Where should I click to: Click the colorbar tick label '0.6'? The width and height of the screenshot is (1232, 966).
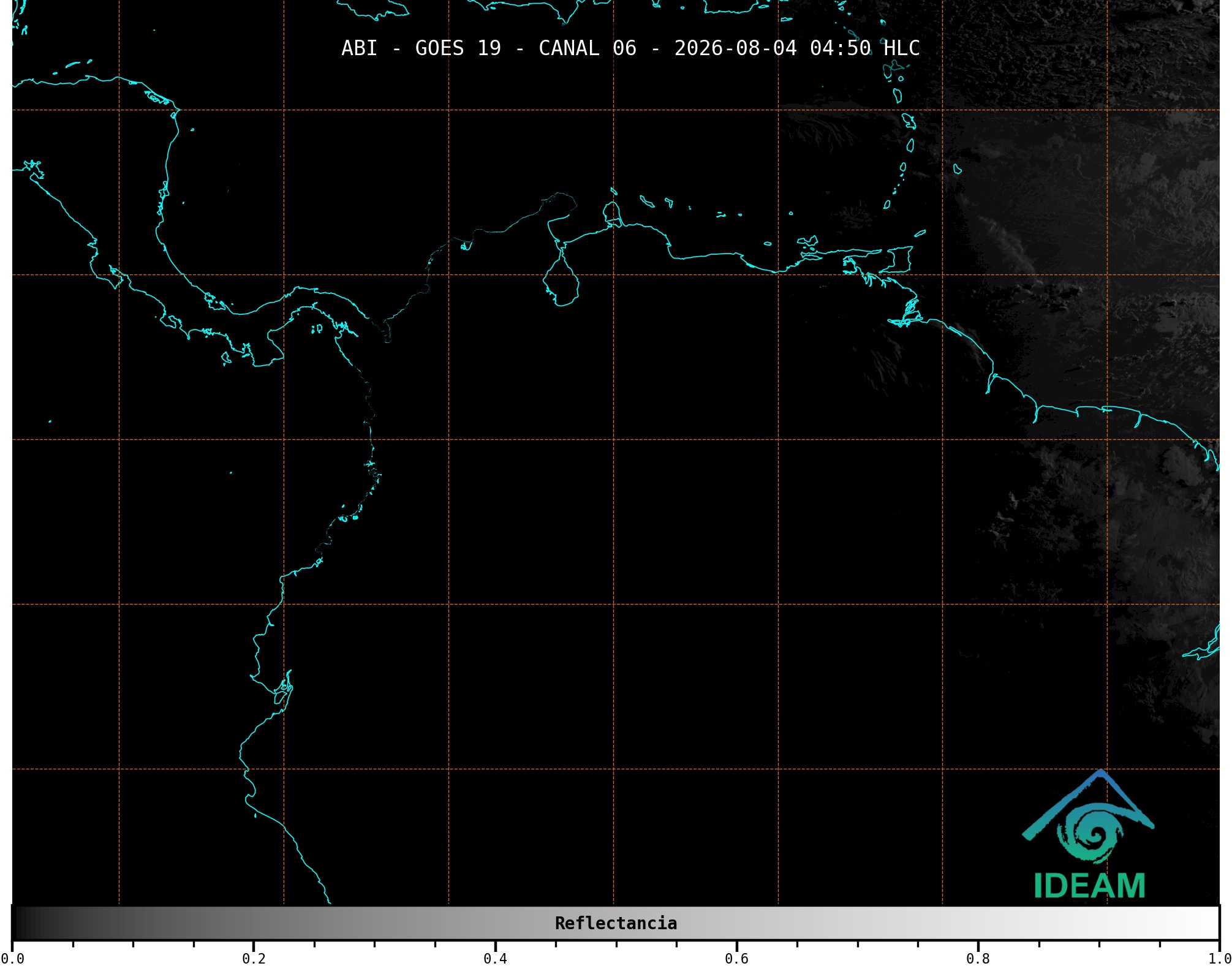click(736, 958)
